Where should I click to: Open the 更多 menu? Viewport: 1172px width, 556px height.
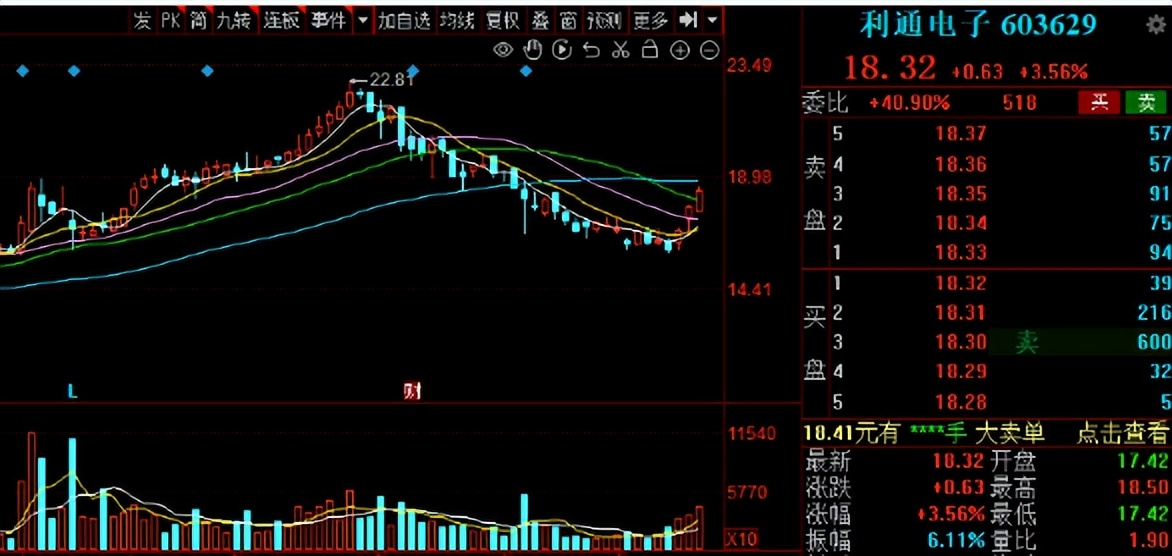click(650, 20)
